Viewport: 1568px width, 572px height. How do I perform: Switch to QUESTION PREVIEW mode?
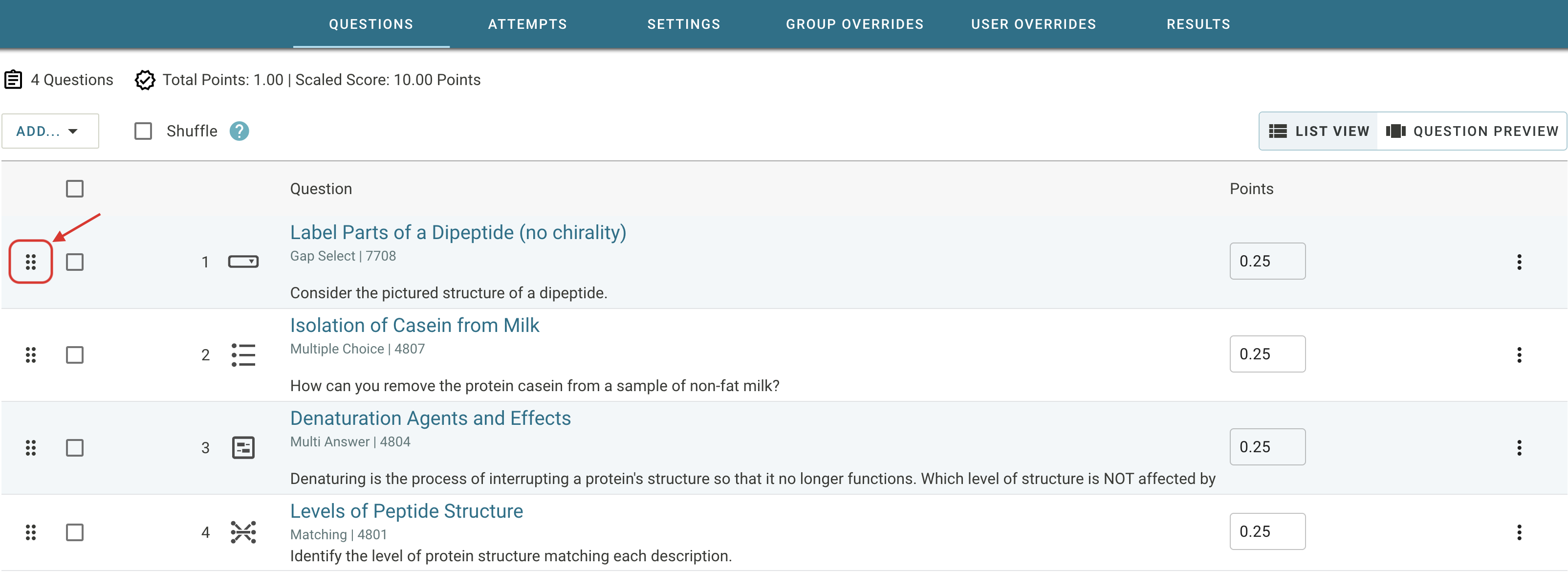tap(1472, 131)
